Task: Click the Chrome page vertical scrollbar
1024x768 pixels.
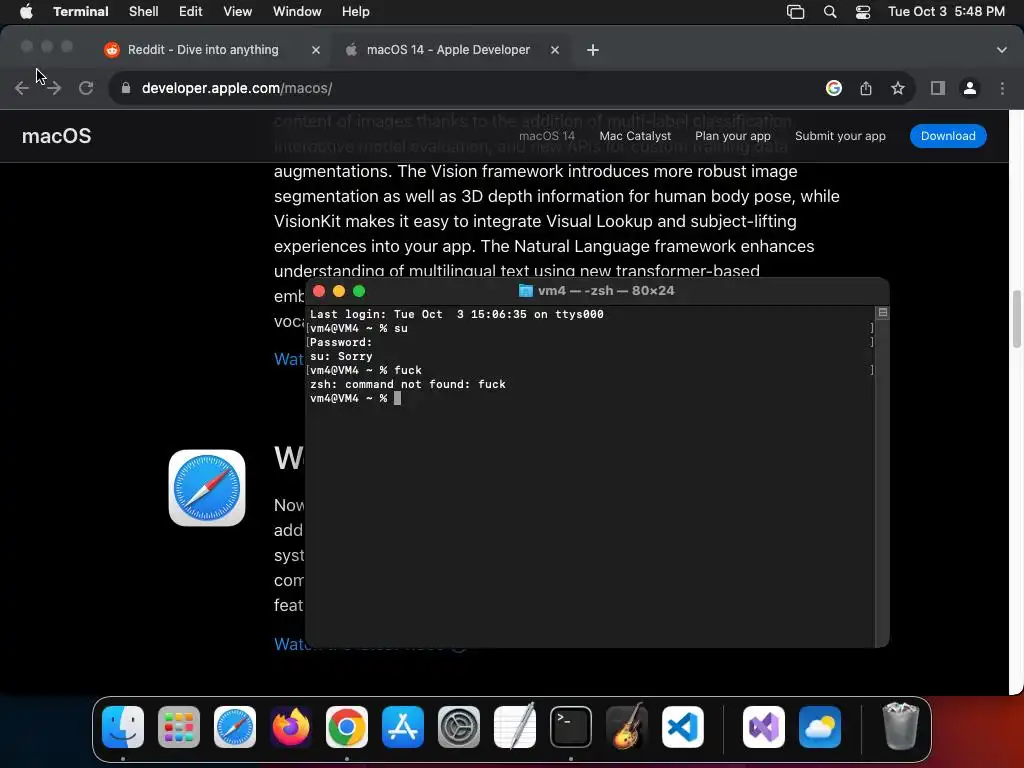Action: (1017, 319)
